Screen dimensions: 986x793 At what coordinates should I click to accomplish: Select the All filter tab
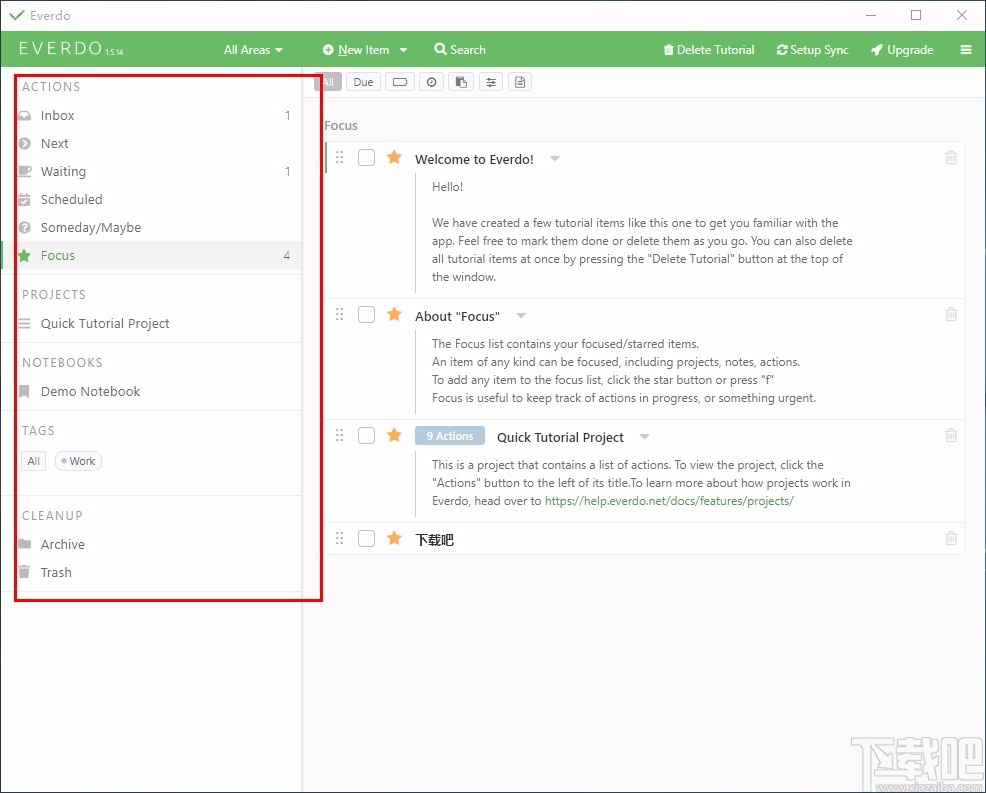tap(328, 82)
